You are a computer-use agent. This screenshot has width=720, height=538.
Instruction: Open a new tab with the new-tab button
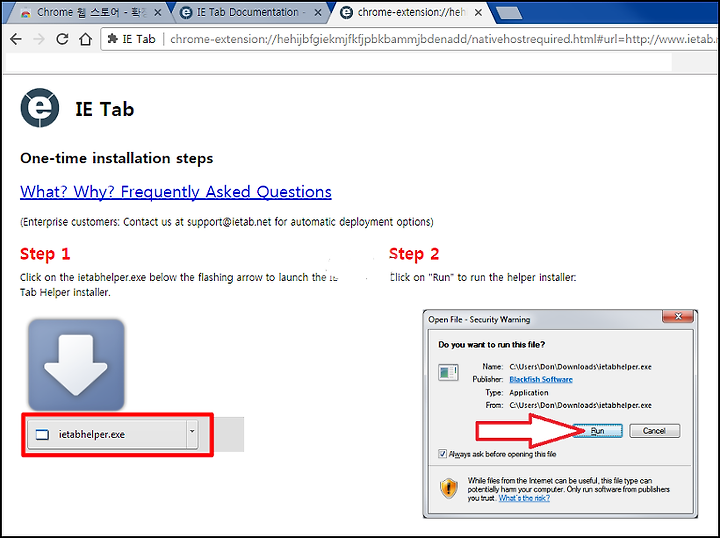click(509, 13)
